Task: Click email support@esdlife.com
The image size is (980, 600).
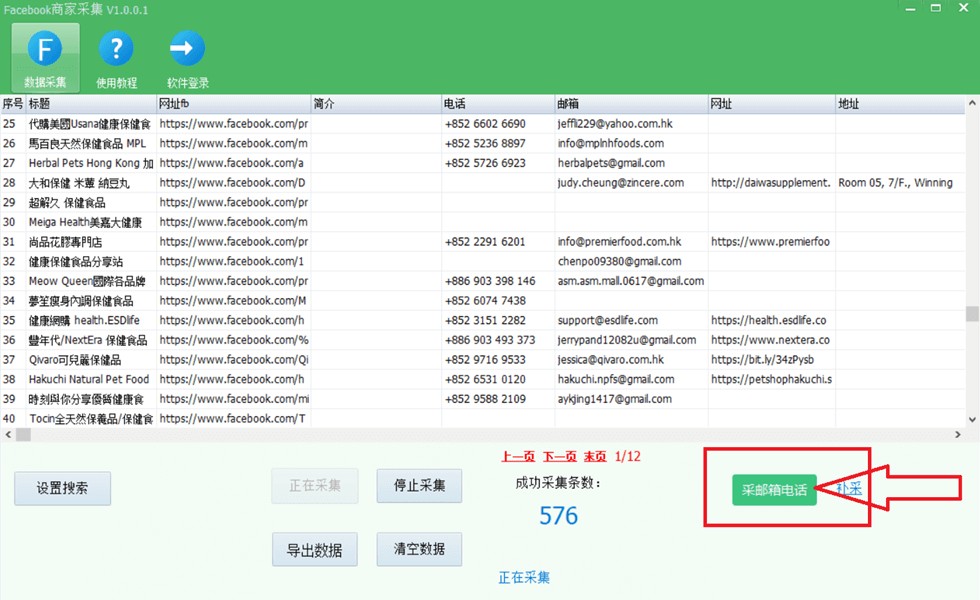Action: pos(608,321)
